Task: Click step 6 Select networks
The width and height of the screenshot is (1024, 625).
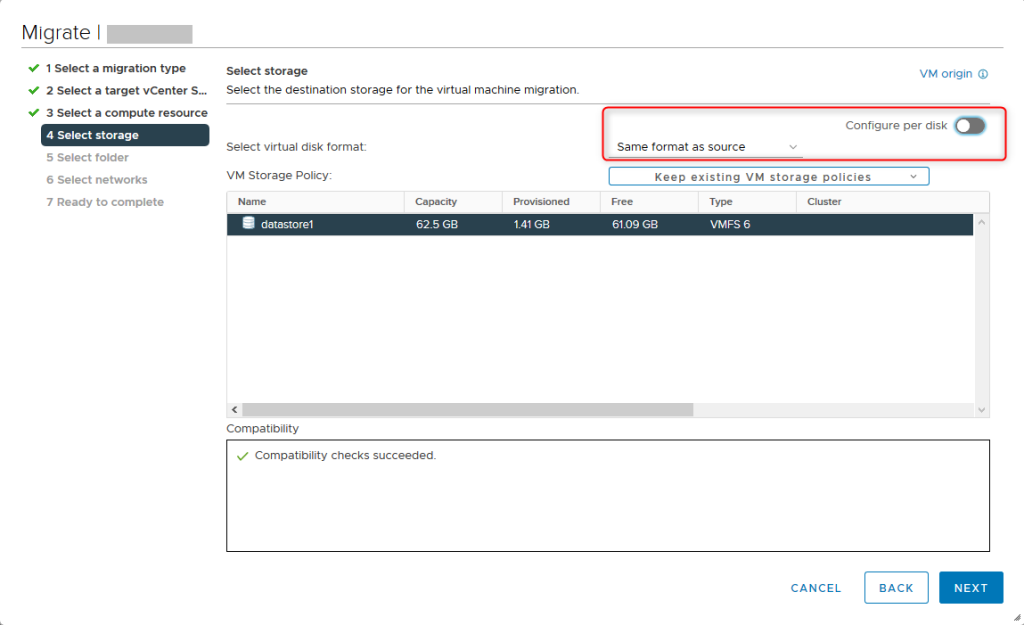Action: coord(97,180)
